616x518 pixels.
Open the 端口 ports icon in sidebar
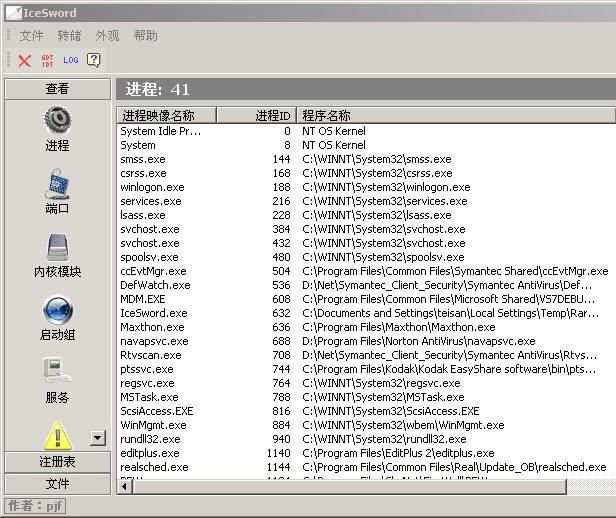pos(57,184)
